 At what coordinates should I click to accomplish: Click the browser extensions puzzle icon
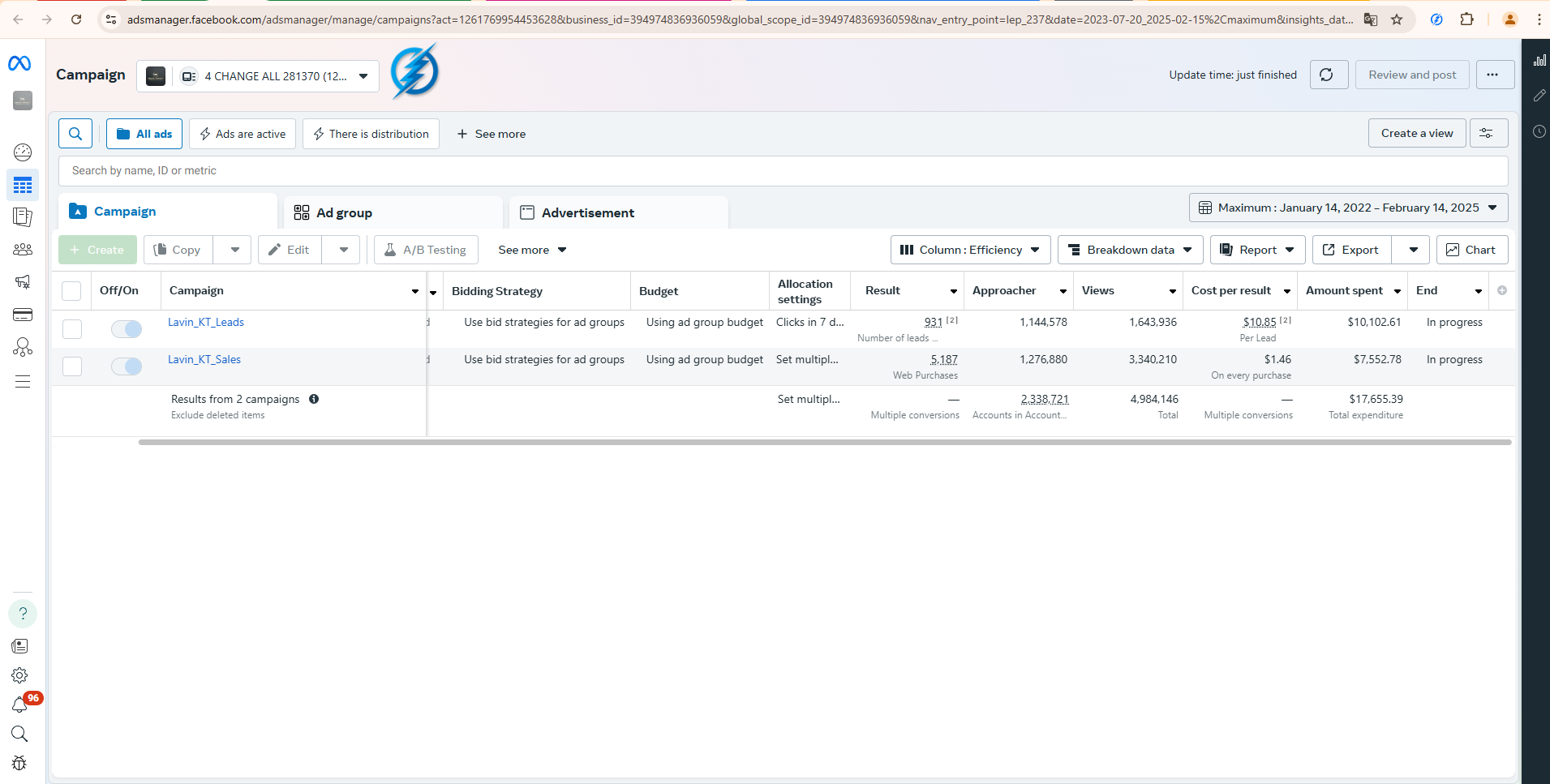[1466, 19]
